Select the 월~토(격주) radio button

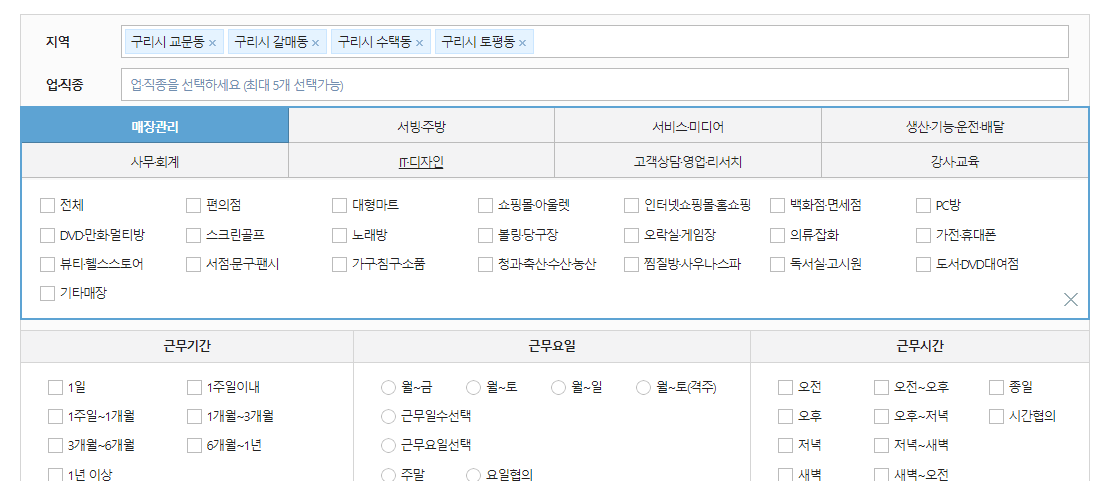[x=644, y=388]
